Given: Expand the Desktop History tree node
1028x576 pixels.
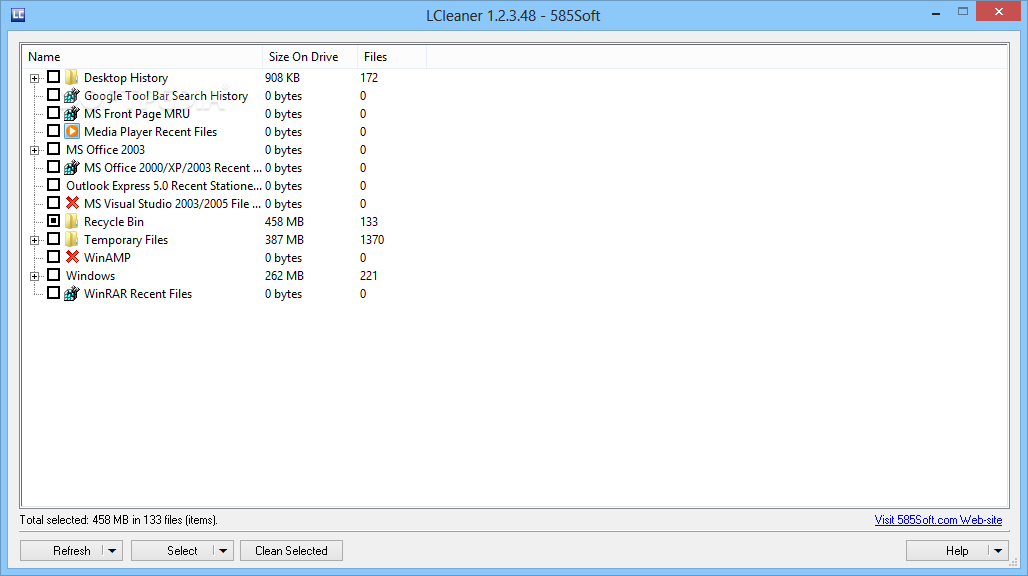Looking at the screenshot, I should coord(35,79).
